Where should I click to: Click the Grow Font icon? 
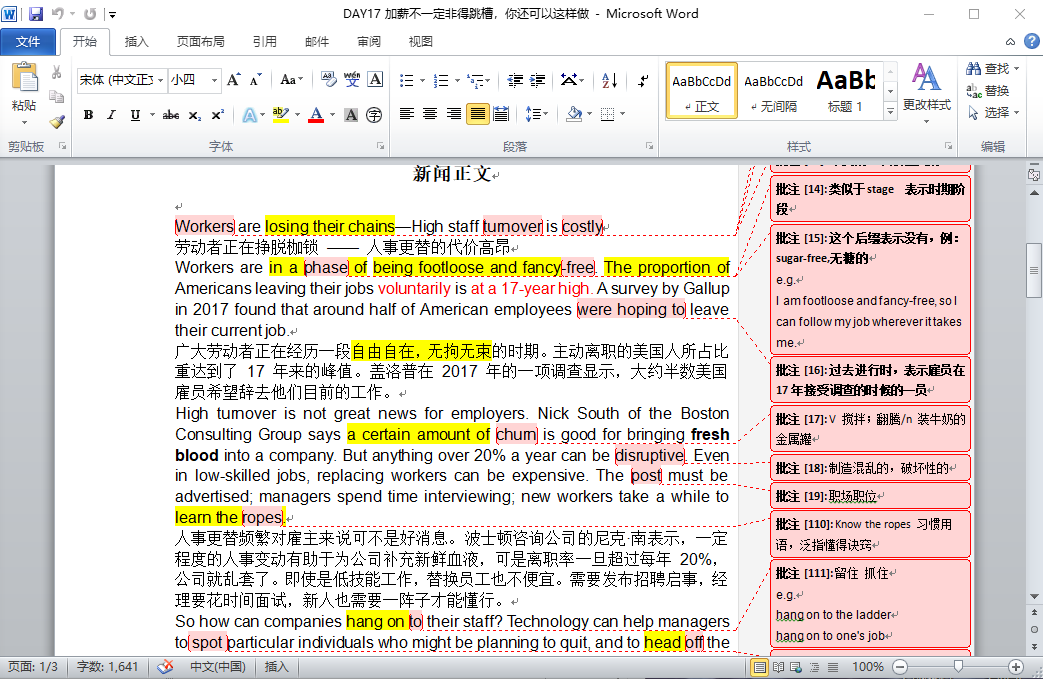(233, 80)
